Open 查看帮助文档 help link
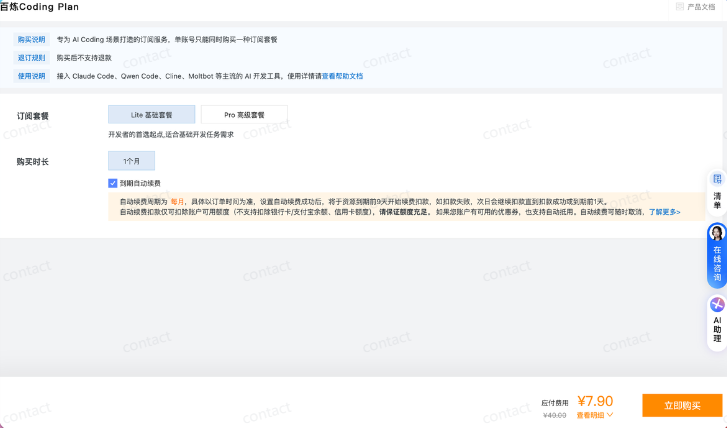Screen dimensions: 727x428 tap(342, 76)
